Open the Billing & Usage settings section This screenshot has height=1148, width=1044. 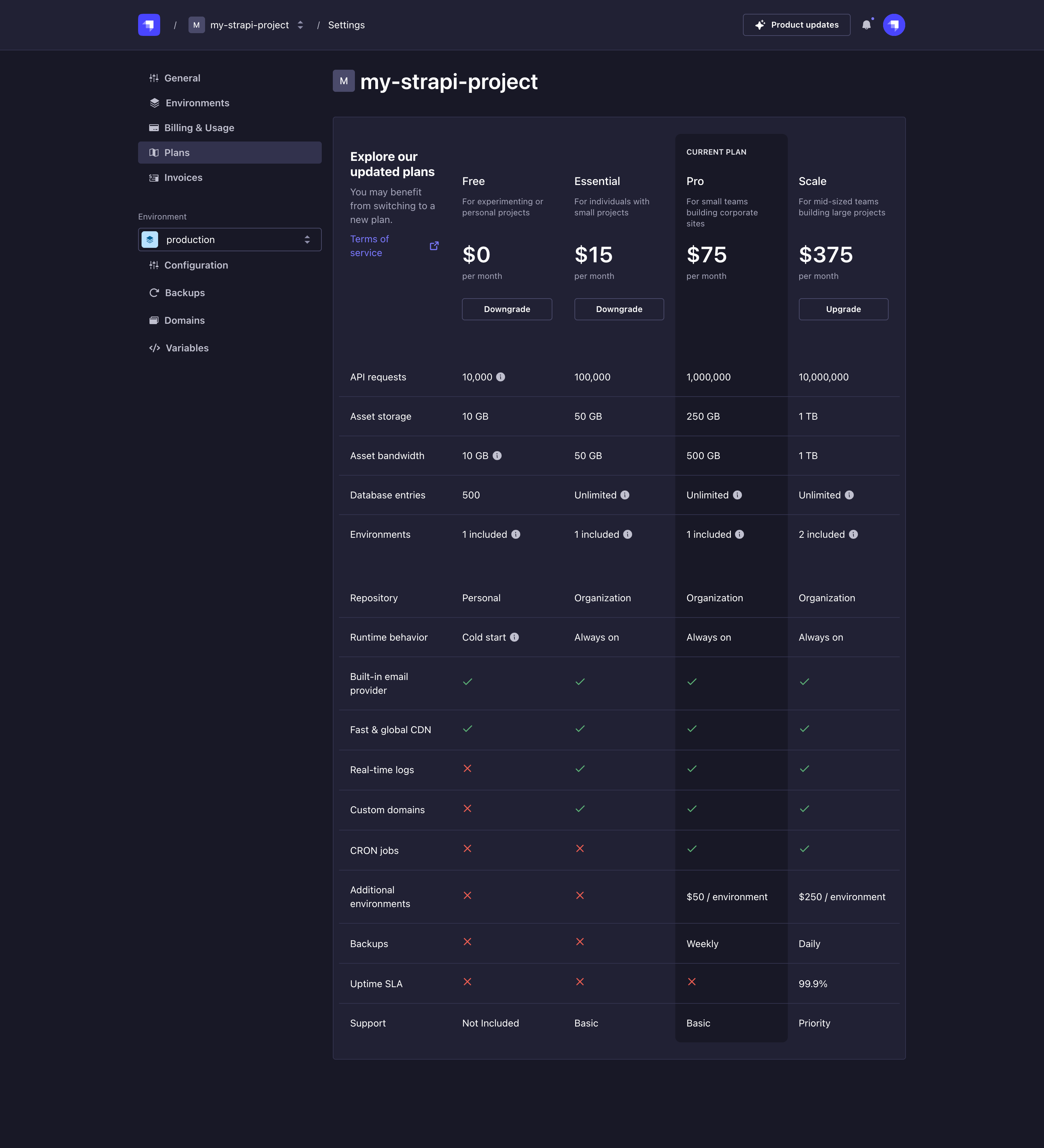199,128
